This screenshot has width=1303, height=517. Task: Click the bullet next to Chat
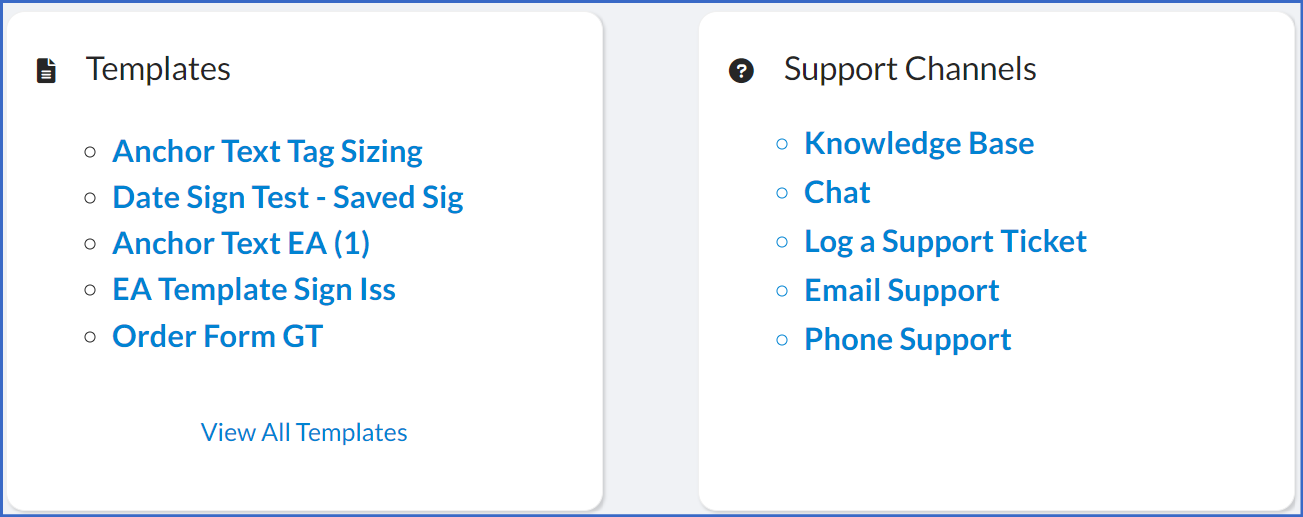pos(783,193)
